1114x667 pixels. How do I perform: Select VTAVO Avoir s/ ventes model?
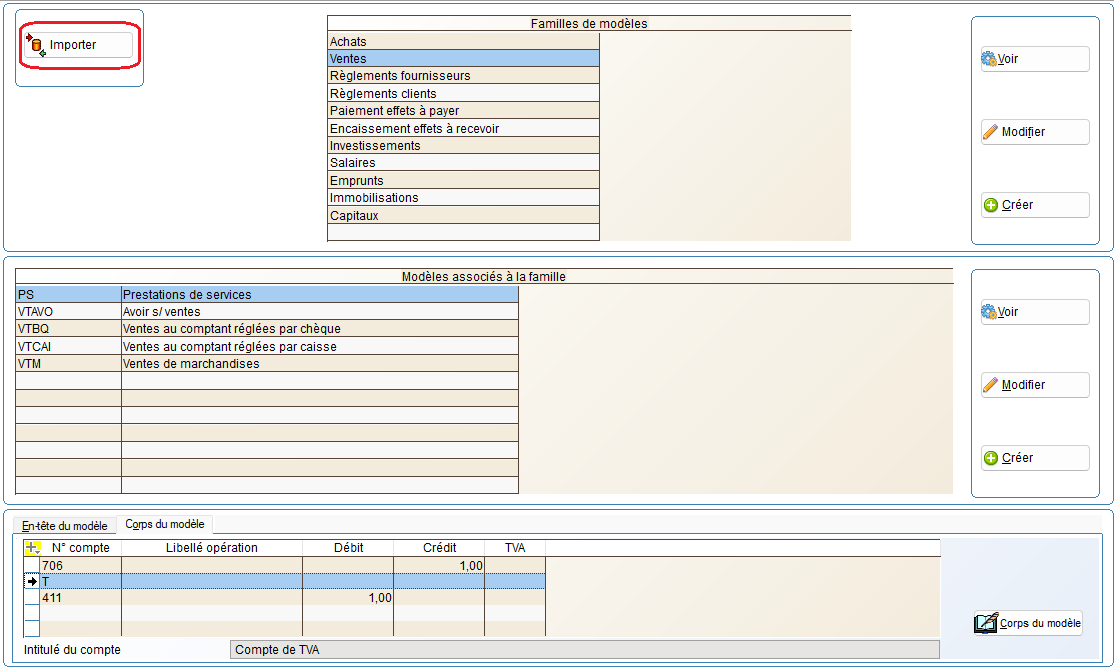(266, 312)
